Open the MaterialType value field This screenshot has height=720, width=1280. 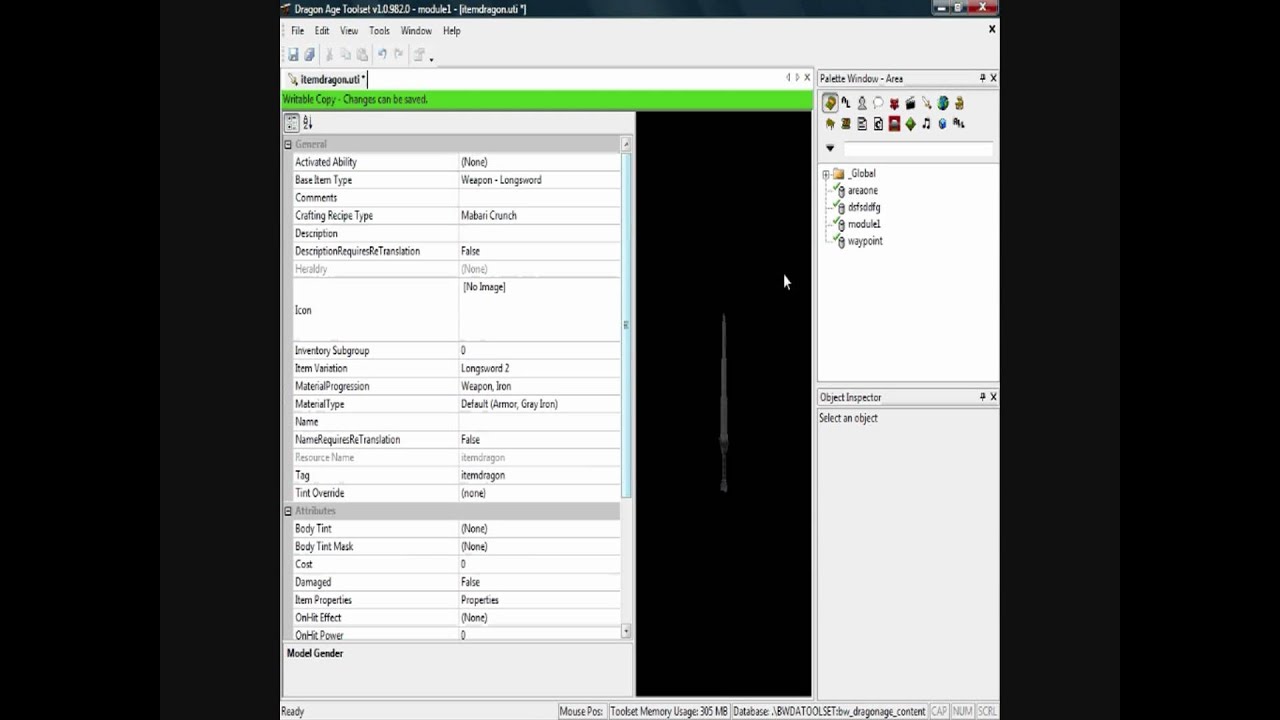click(539, 405)
